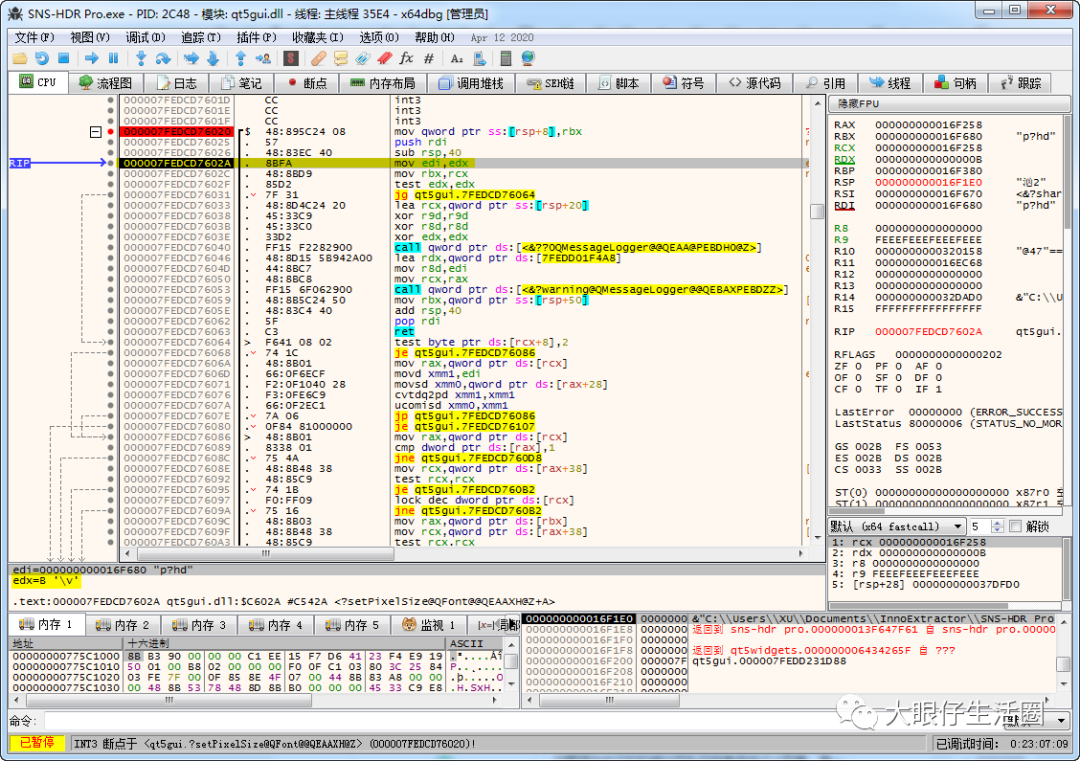The height and width of the screenshot is (761, 1080).
Task: Open the 流程图 tab
Action: pos(105,83)
